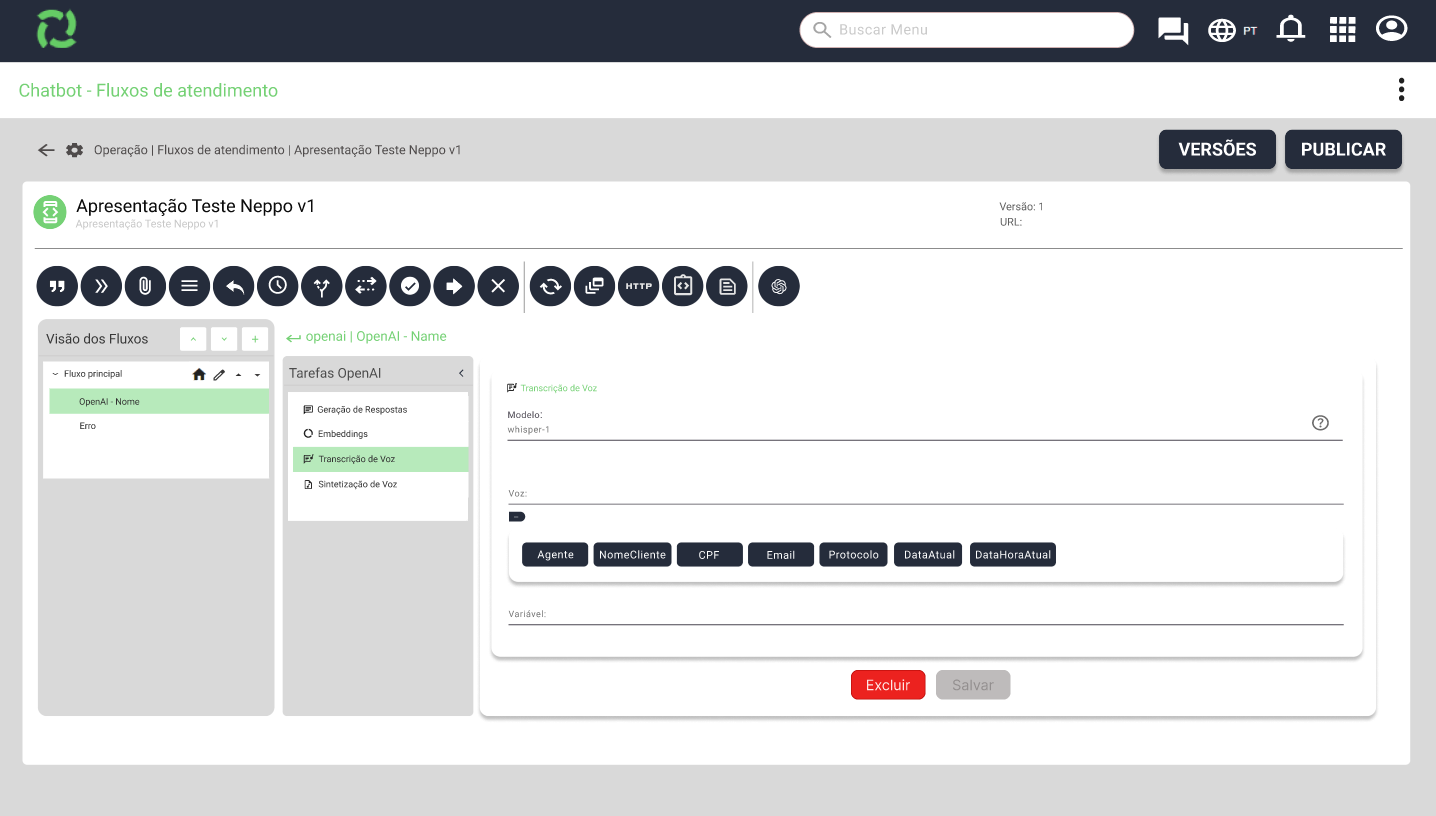The width and height of the screenshot is (1436, 816).
Task: Click the double chevron toolbar icon
Action: pyautogui.click(x=102, y=286)
